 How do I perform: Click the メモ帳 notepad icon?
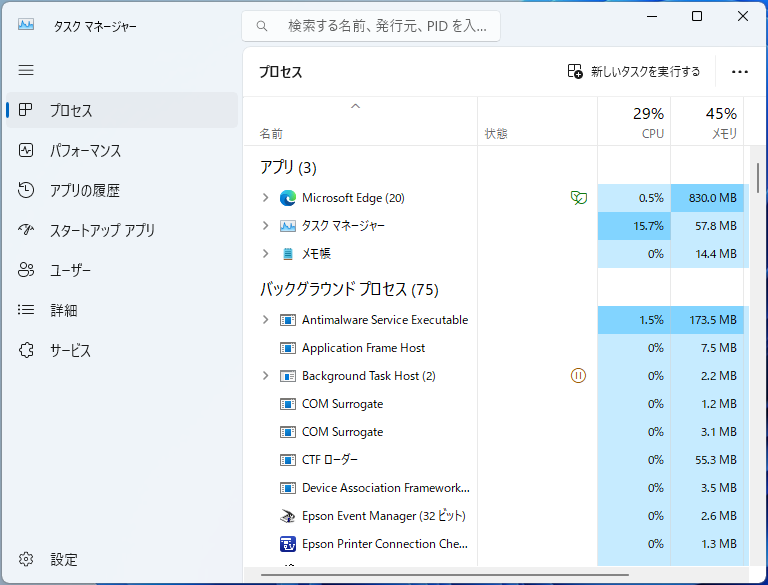288,254
